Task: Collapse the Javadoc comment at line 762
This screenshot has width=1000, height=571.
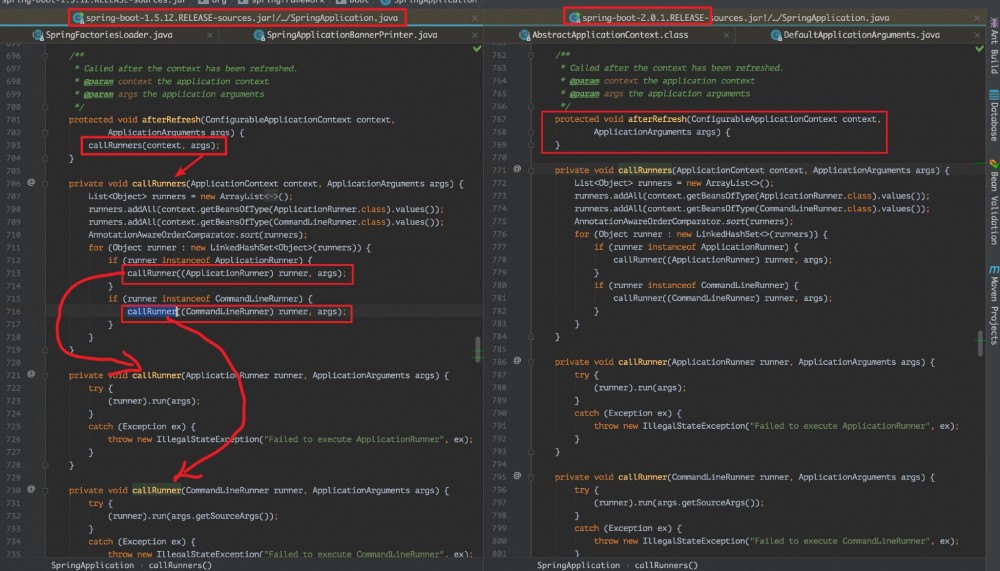Action: click(531, 56)
